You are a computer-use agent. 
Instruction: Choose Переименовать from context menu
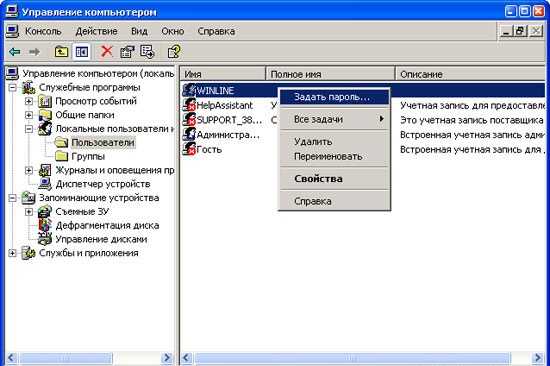(334, 157)
